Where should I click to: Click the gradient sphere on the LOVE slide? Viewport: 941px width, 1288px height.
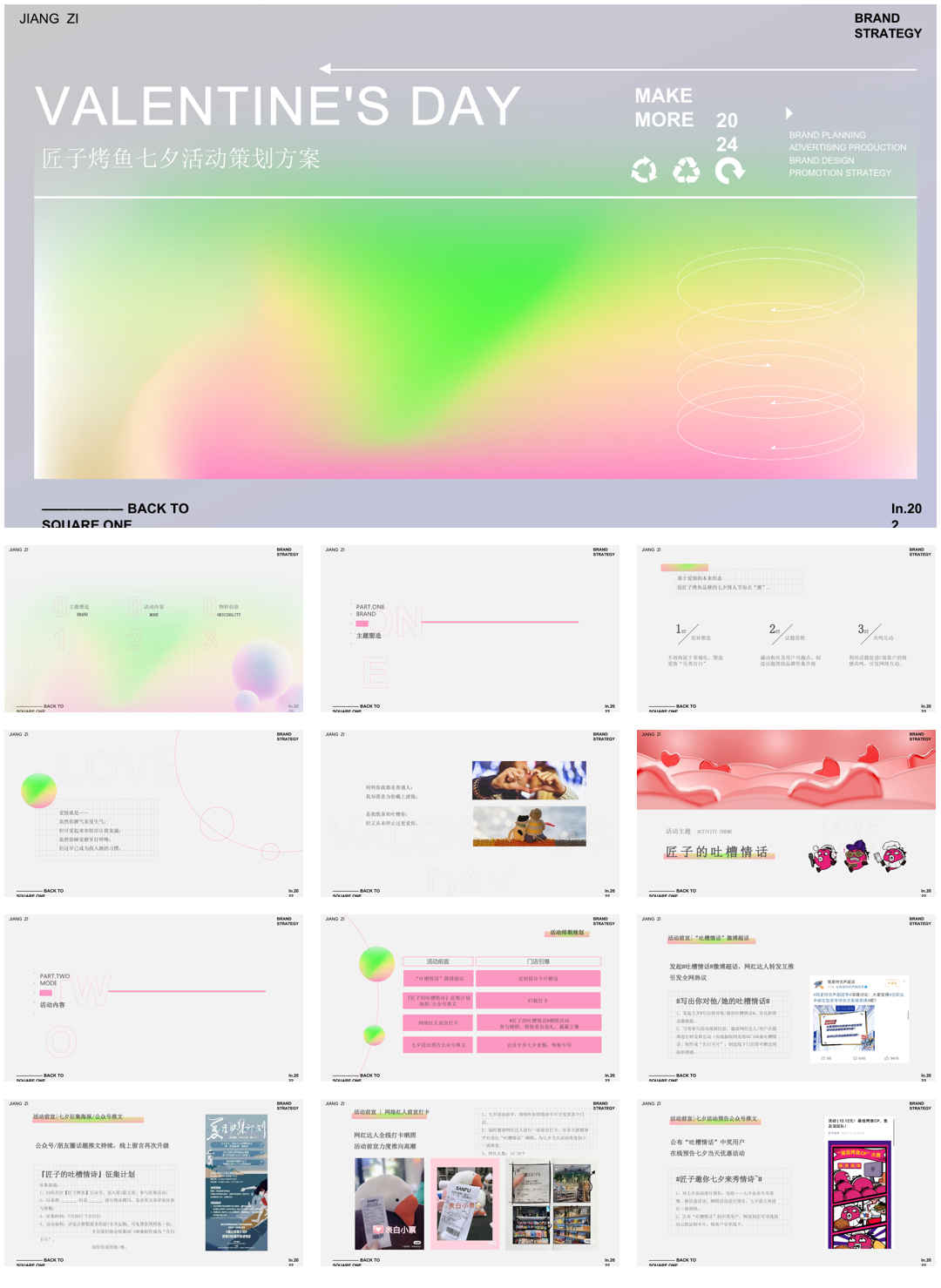coord(39,790)
